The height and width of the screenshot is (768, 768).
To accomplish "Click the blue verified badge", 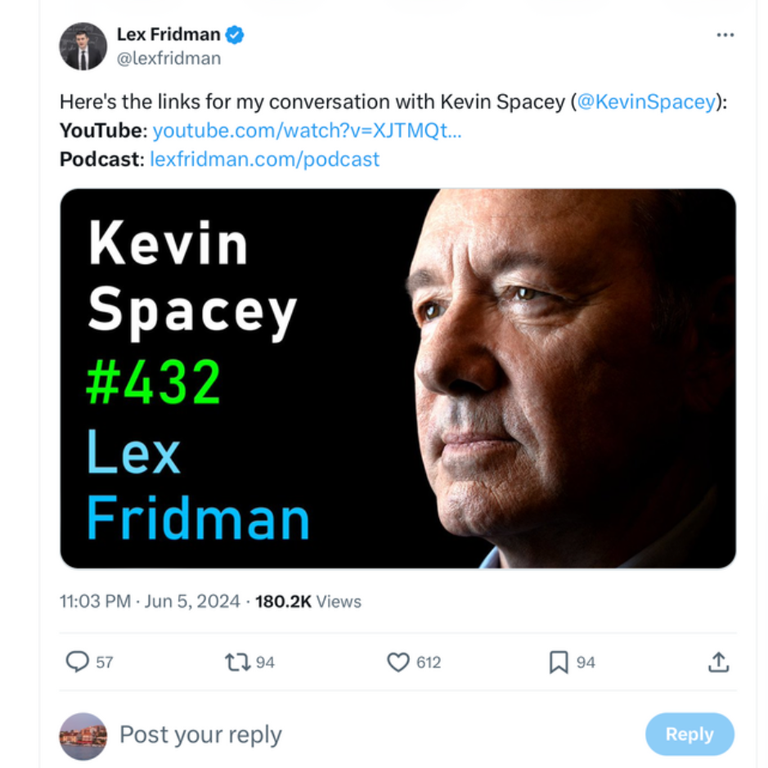I will pos(235,35).
